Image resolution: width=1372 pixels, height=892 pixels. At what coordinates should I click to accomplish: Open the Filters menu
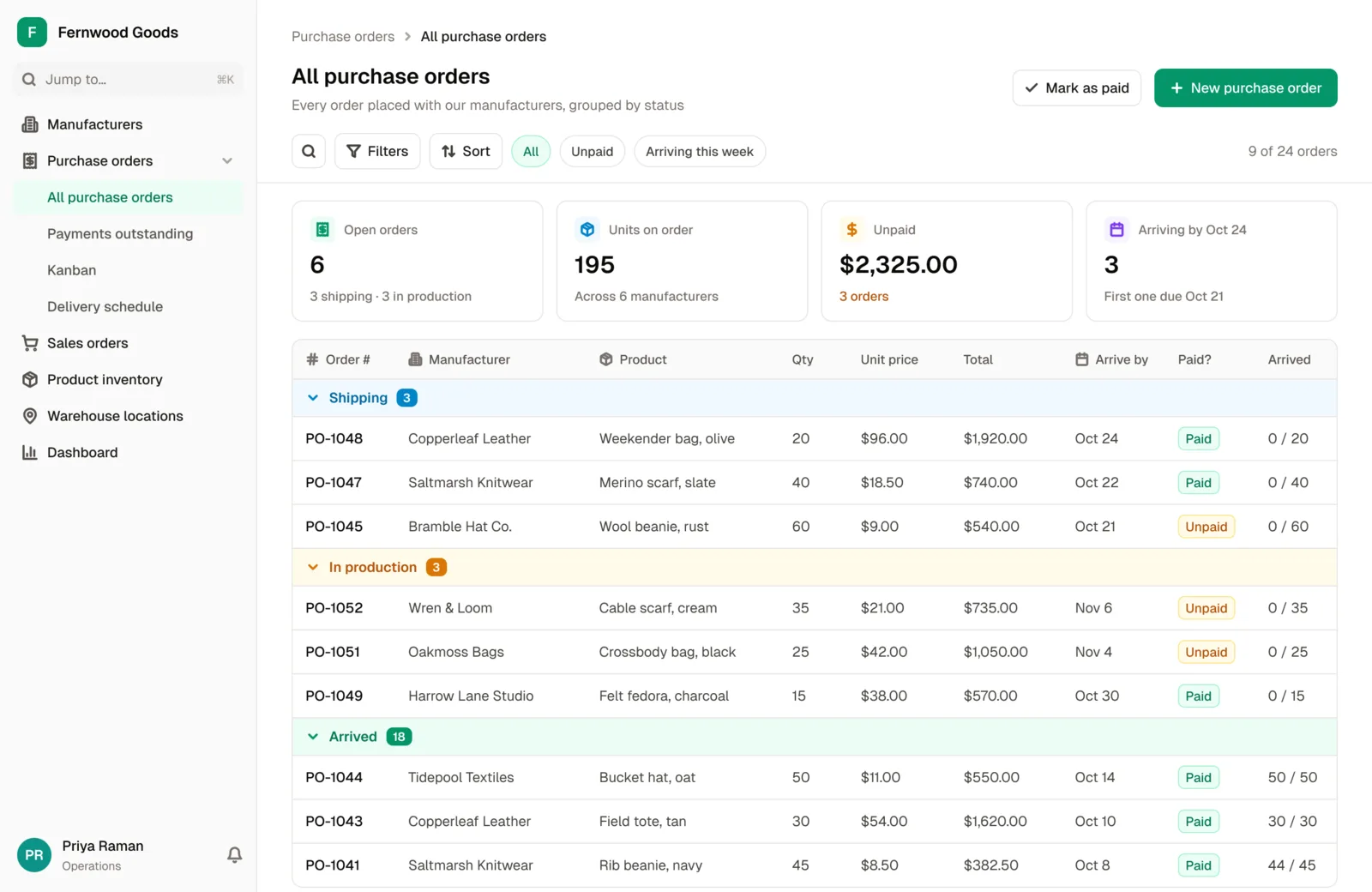pyautogui.click(x=377, y=151)
